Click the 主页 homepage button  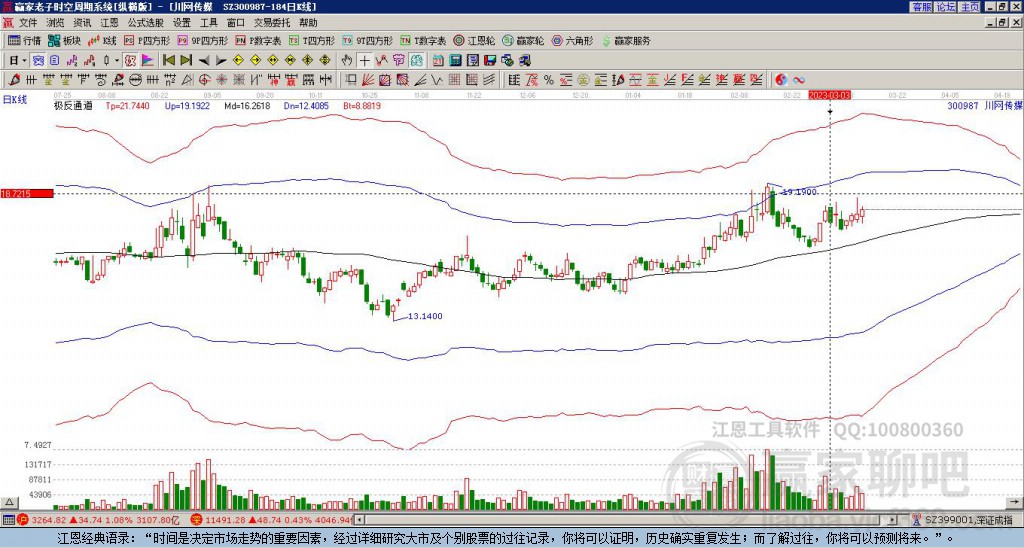(x=970, y=7)
